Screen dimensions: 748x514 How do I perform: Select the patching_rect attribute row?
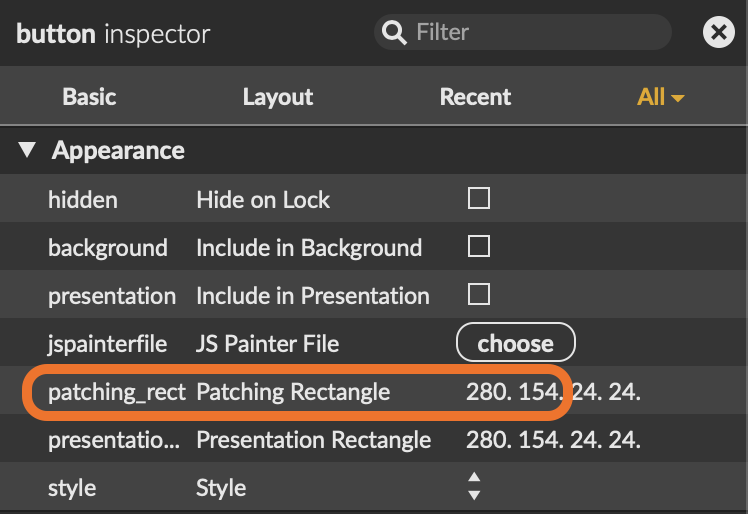pos(116,392)
